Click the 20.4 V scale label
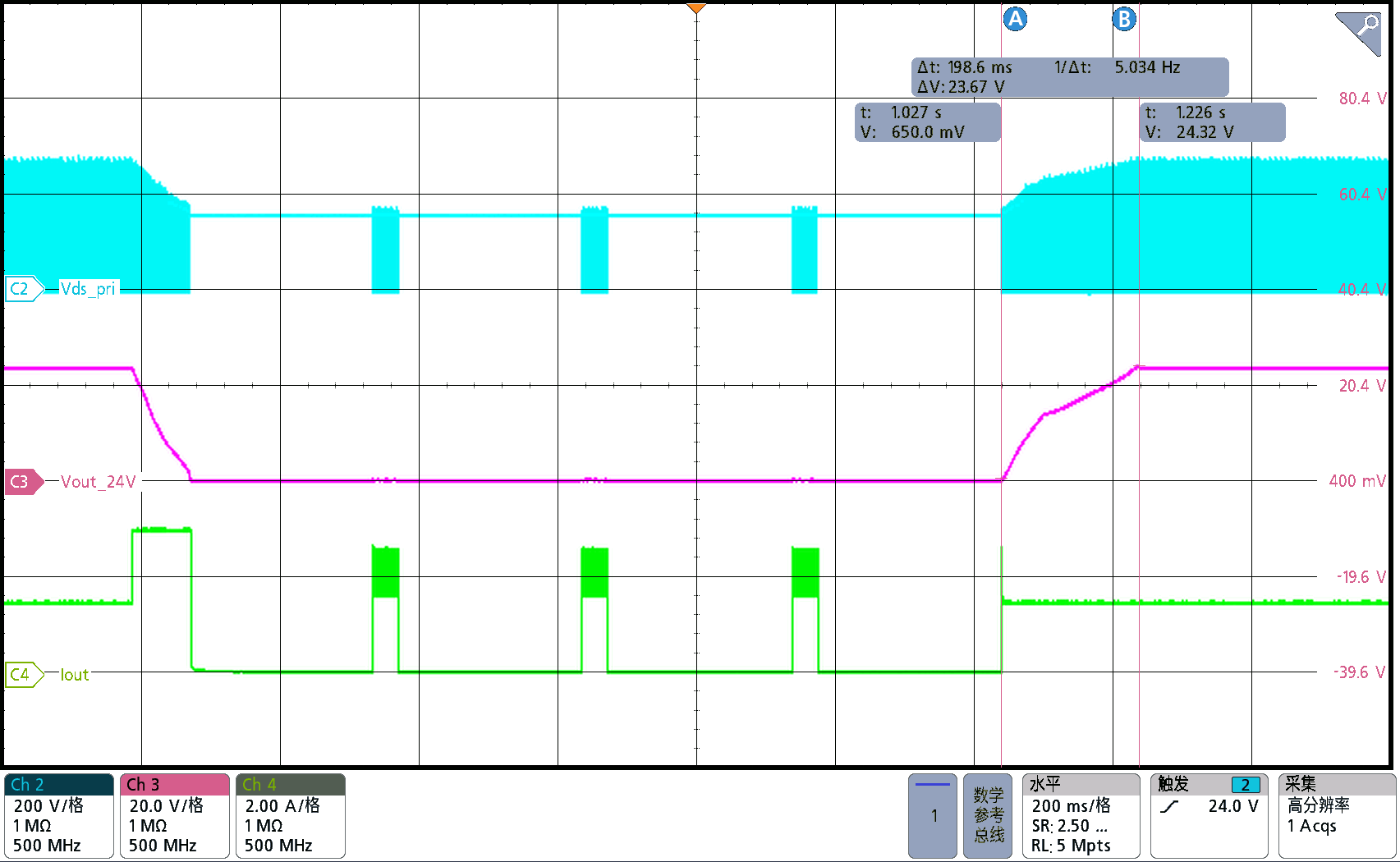Screen dimensions: 1400x862 [1362, 386]
